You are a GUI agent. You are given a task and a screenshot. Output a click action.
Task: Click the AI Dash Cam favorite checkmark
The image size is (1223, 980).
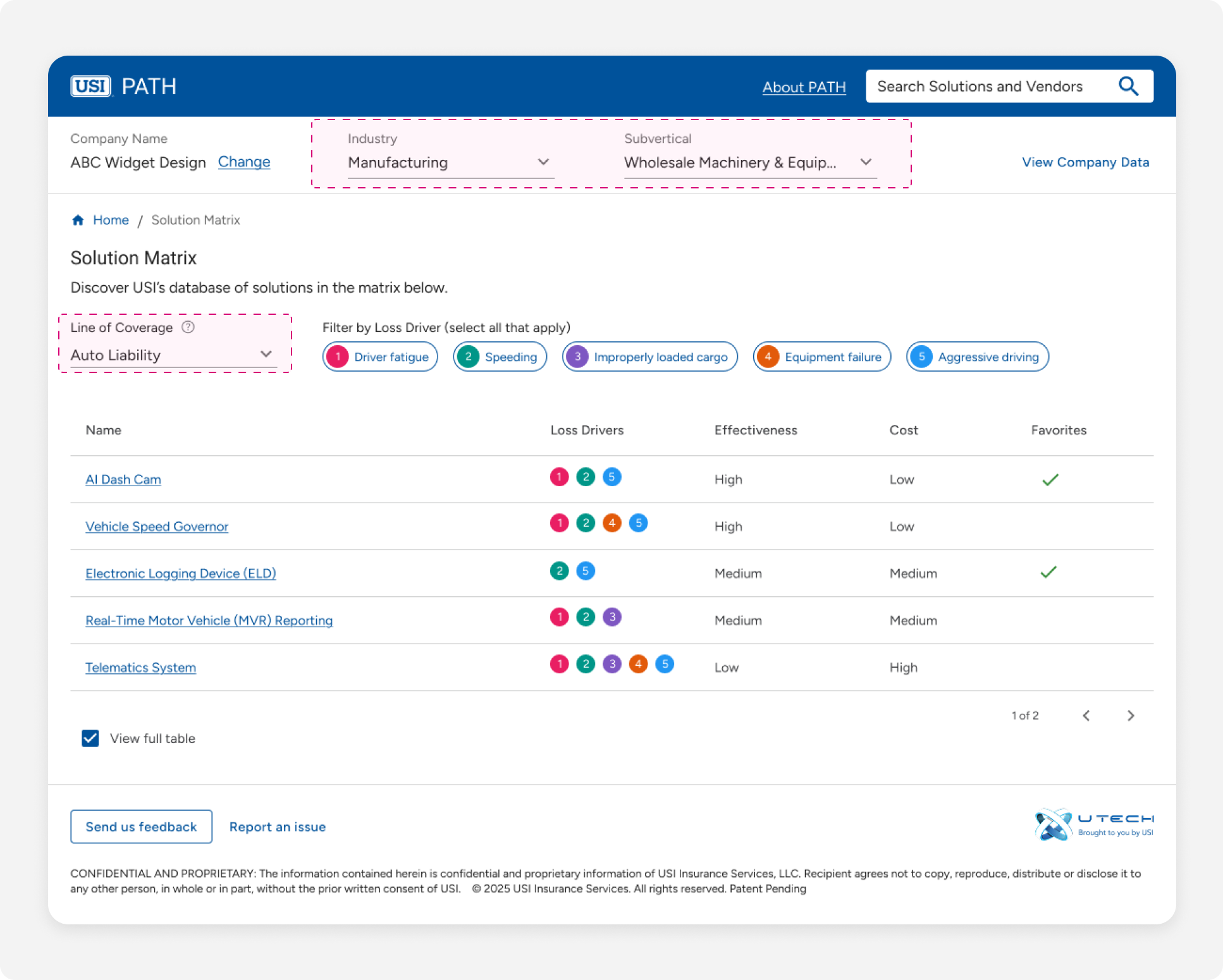point(1050,480)
